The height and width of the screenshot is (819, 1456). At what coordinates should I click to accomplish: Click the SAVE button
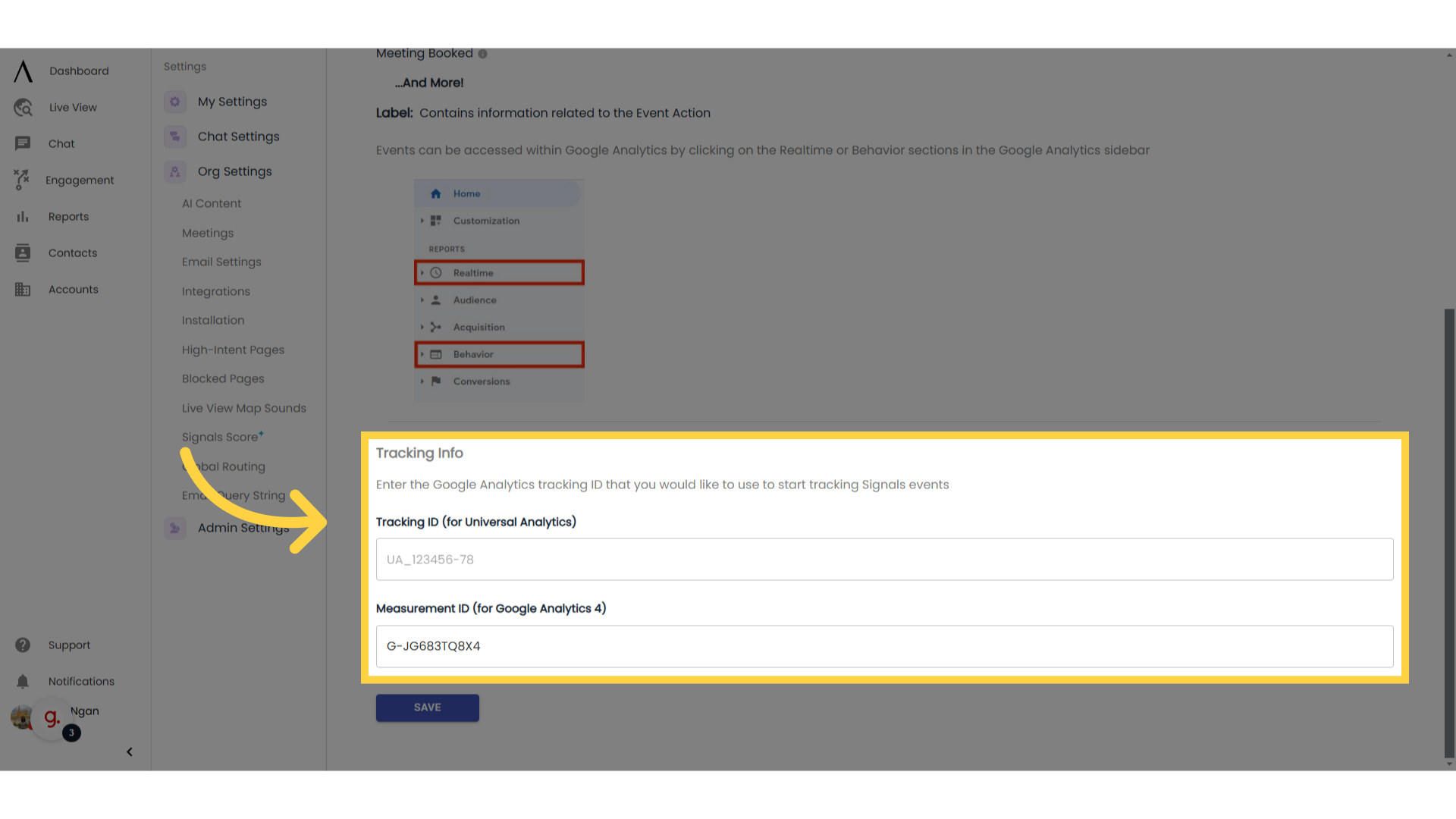[x=428, y=708]
